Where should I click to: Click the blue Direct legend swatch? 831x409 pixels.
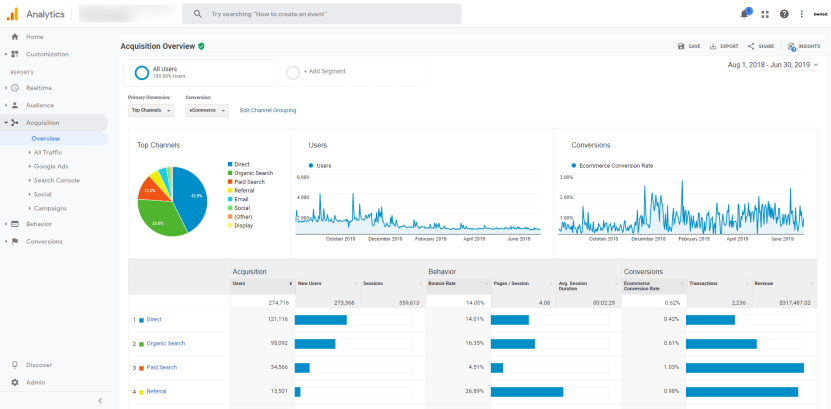229,165
